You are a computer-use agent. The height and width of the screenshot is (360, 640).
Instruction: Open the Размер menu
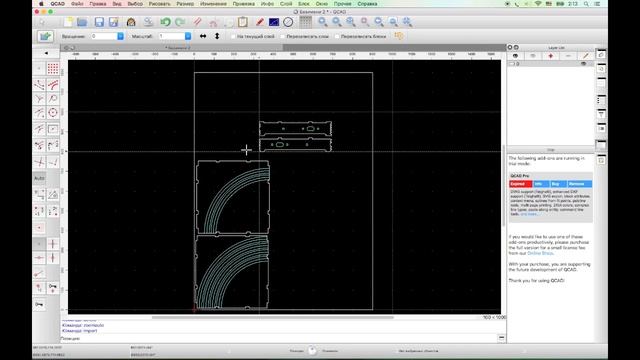click(185, 4)
